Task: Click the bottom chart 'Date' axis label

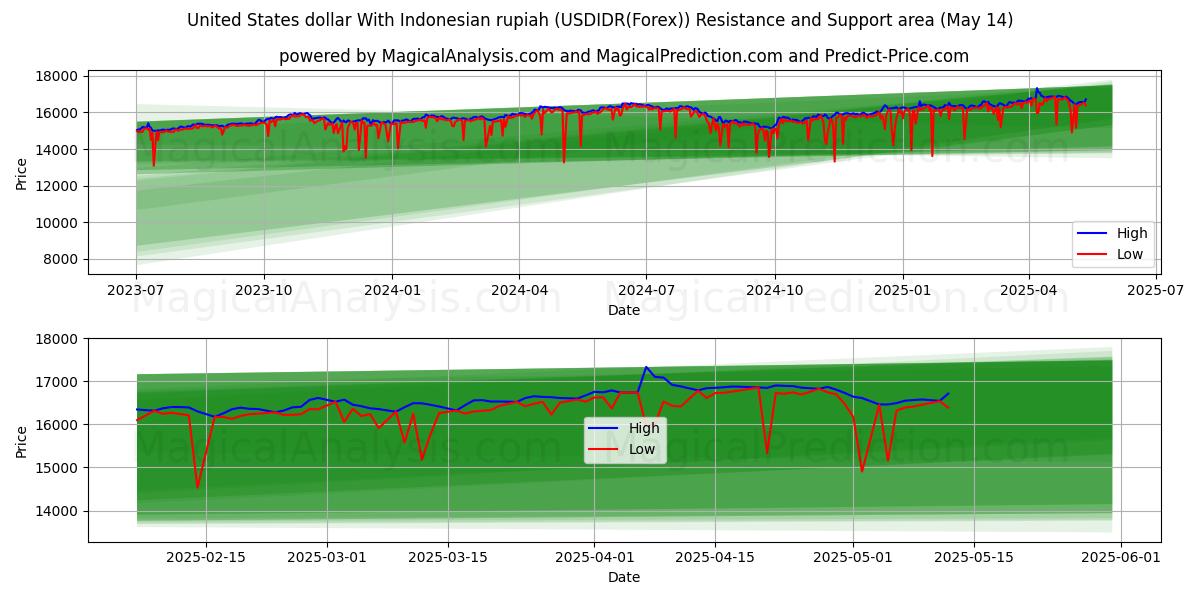Action: click(x=624, y=577)
